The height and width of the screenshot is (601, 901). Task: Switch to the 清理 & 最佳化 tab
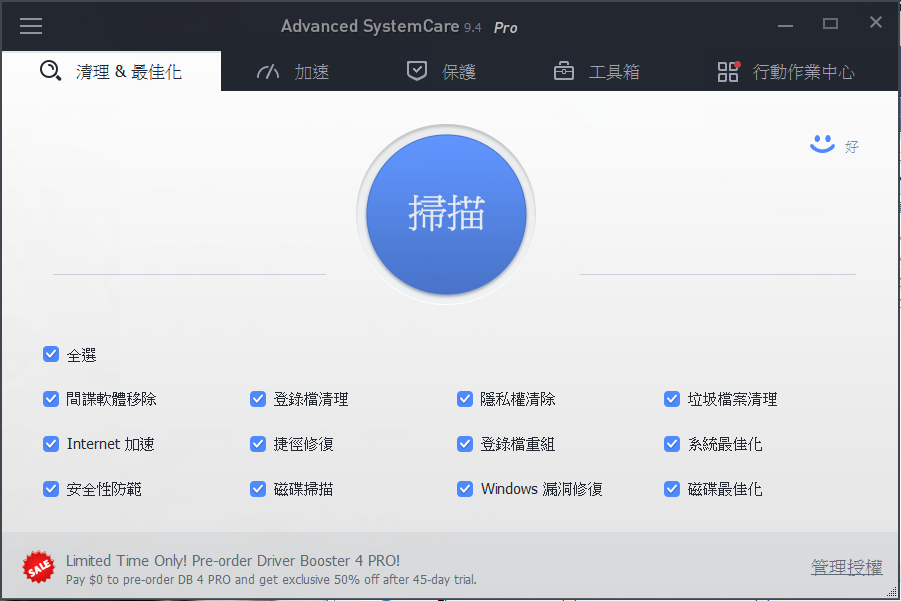click(x=111, y=71)
